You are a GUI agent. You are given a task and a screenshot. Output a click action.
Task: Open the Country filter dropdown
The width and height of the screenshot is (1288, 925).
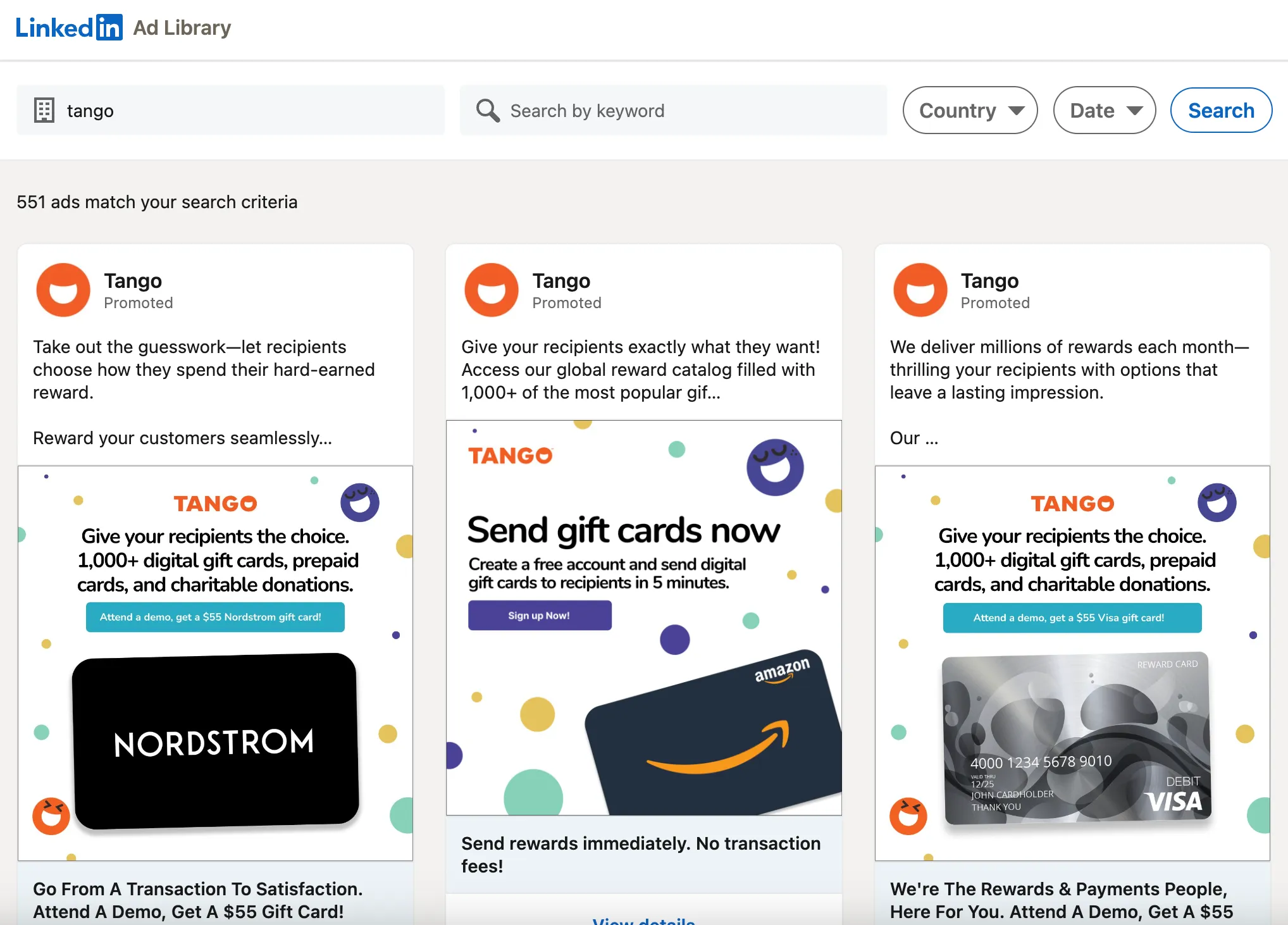970,111
